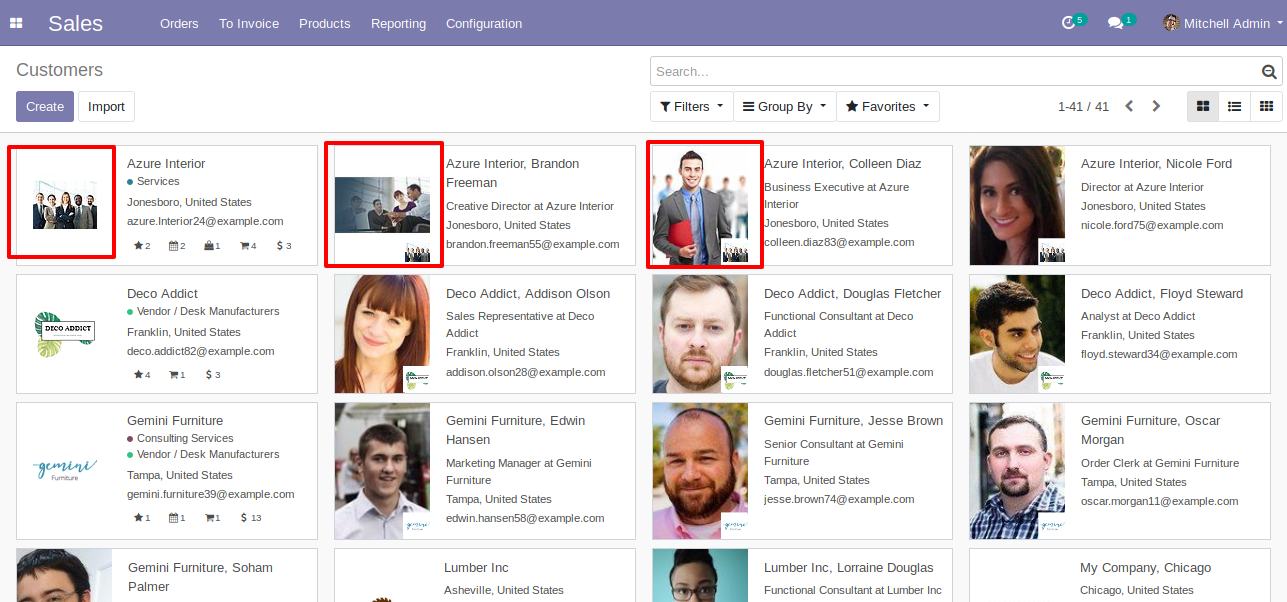Screen dimensions: 1287x602
Task: Open the conversations chat bubble icon
Action: [1116, 23]
